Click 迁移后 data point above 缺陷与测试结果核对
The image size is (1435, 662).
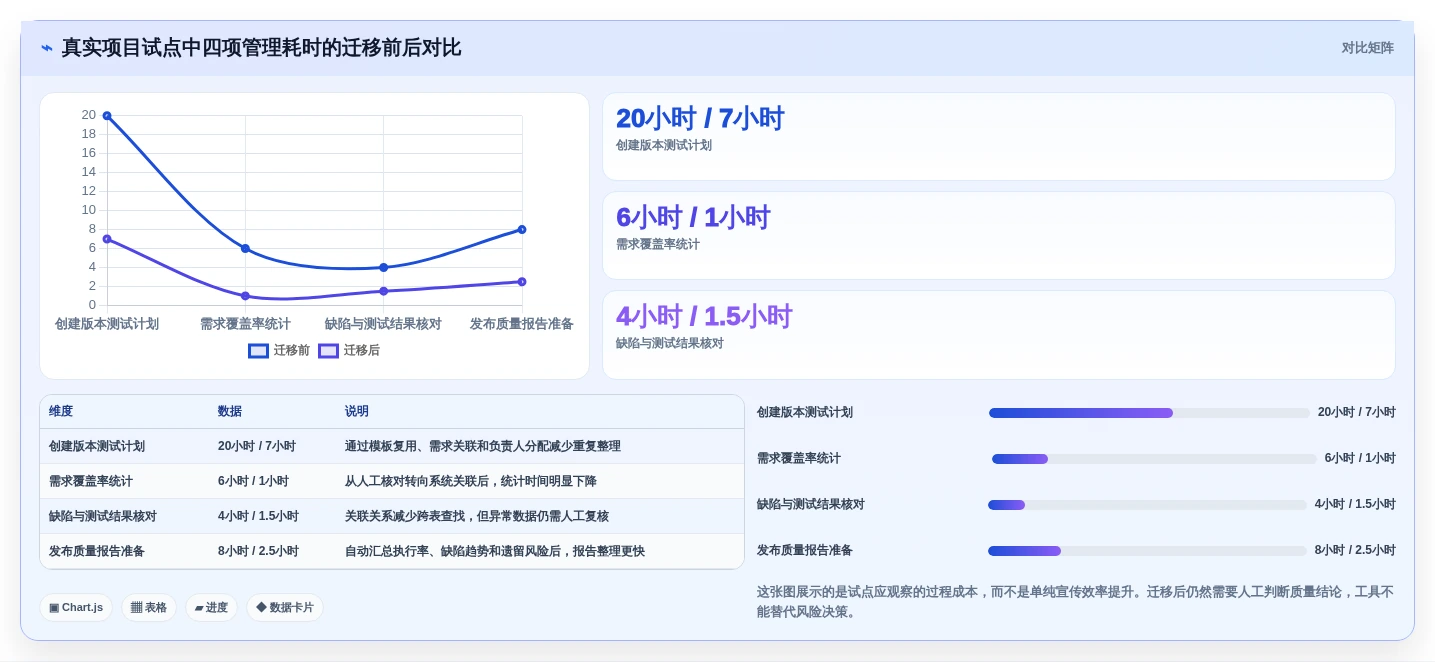383,291
